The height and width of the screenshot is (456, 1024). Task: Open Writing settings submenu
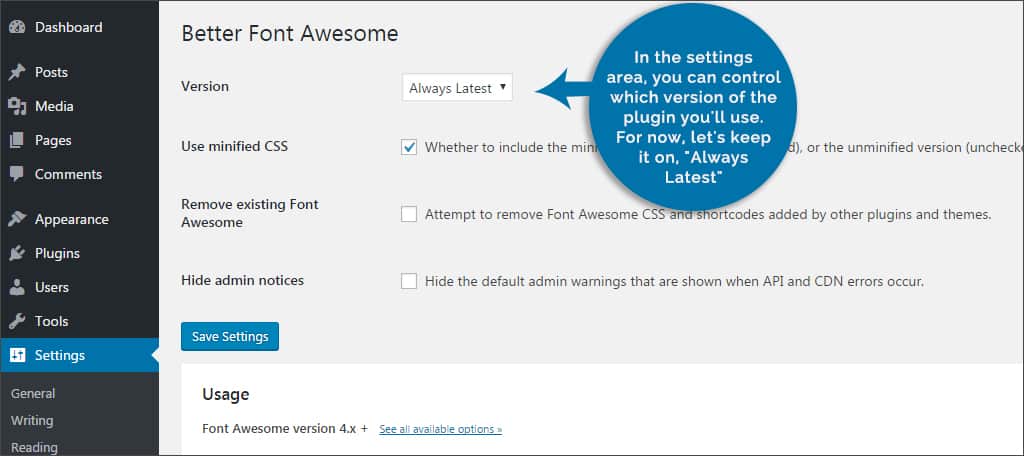[x=32, y=421]
